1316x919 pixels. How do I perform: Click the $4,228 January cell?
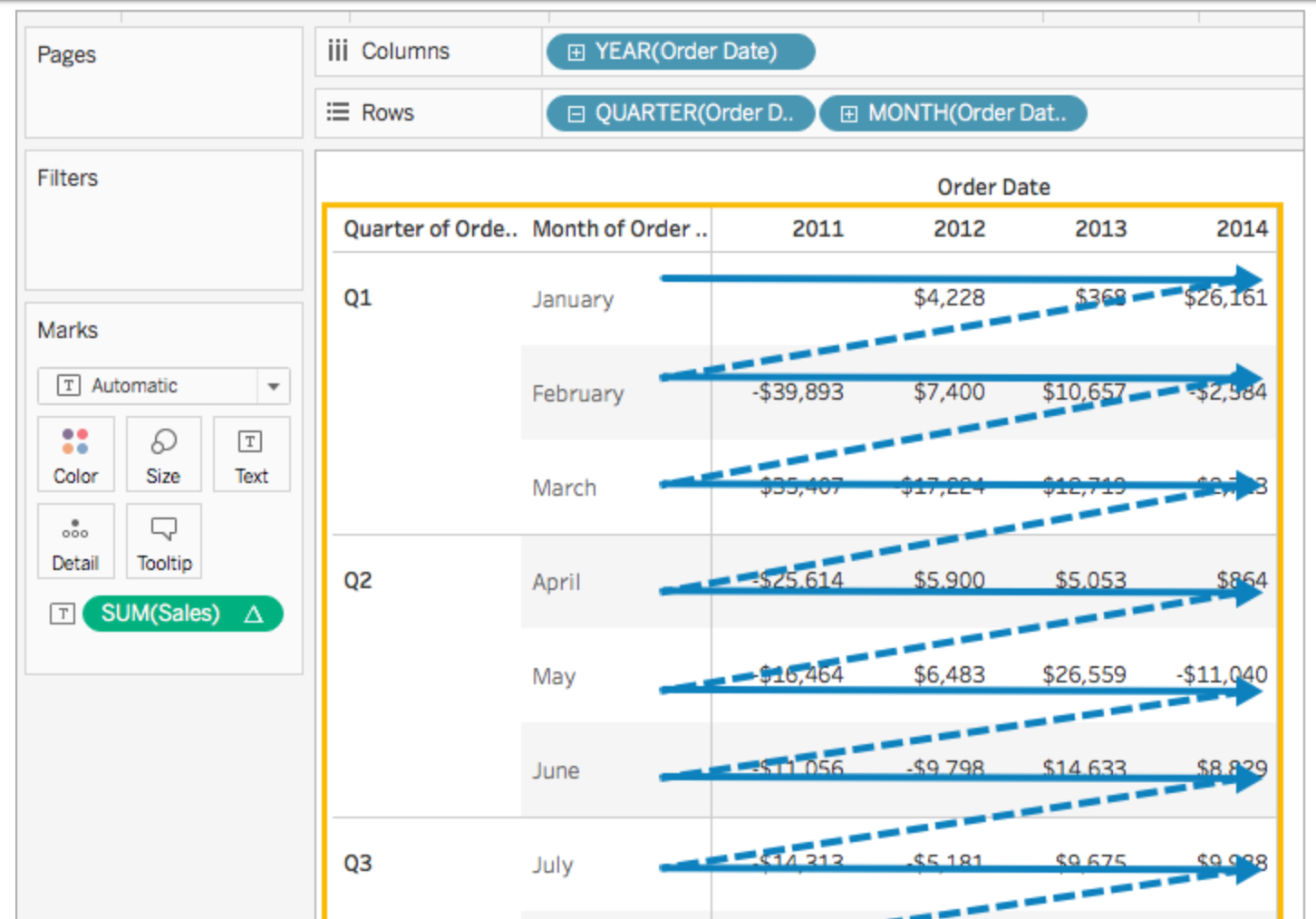pos(949,297)
